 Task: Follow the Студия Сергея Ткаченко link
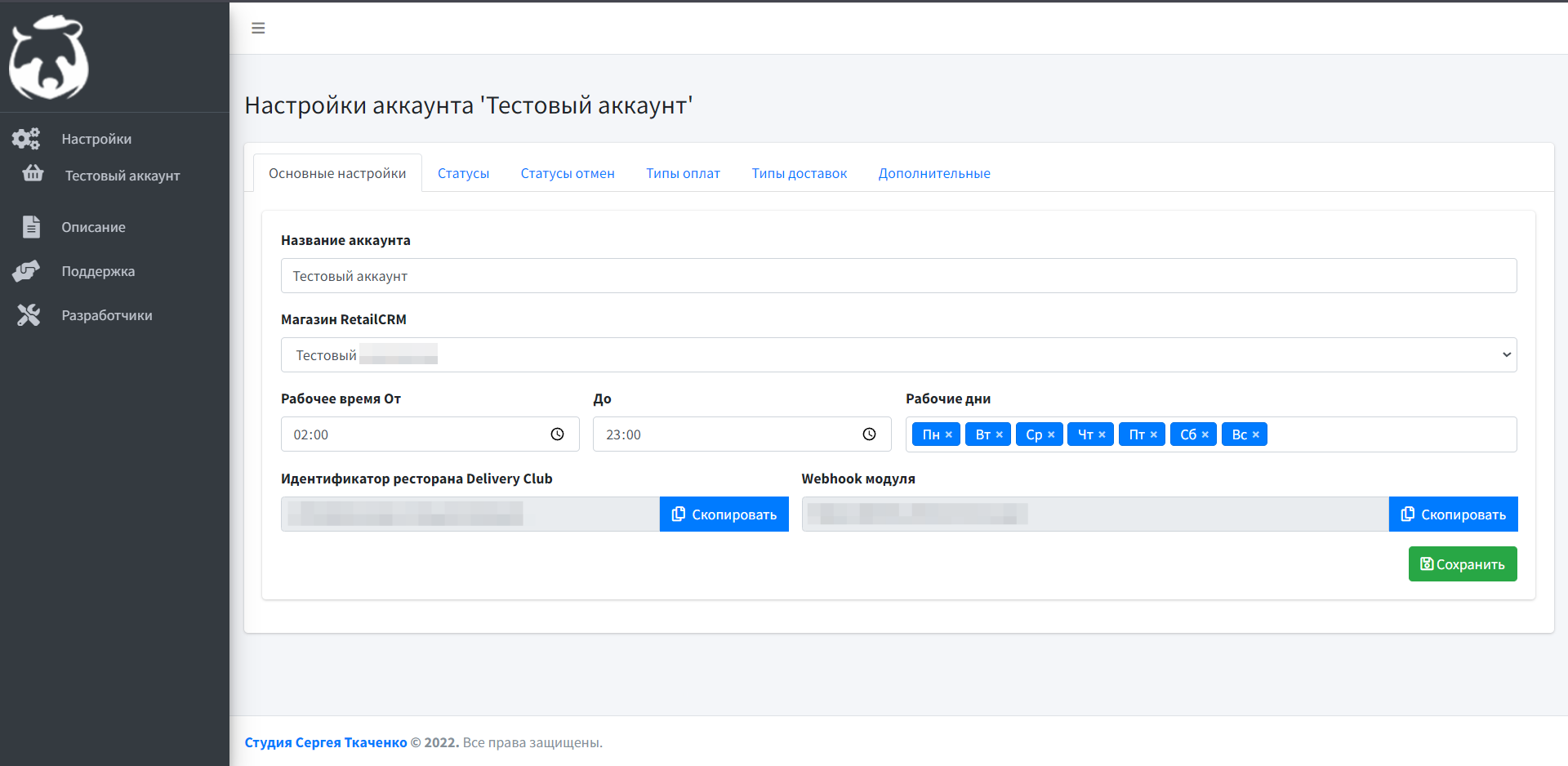[326, 742]
